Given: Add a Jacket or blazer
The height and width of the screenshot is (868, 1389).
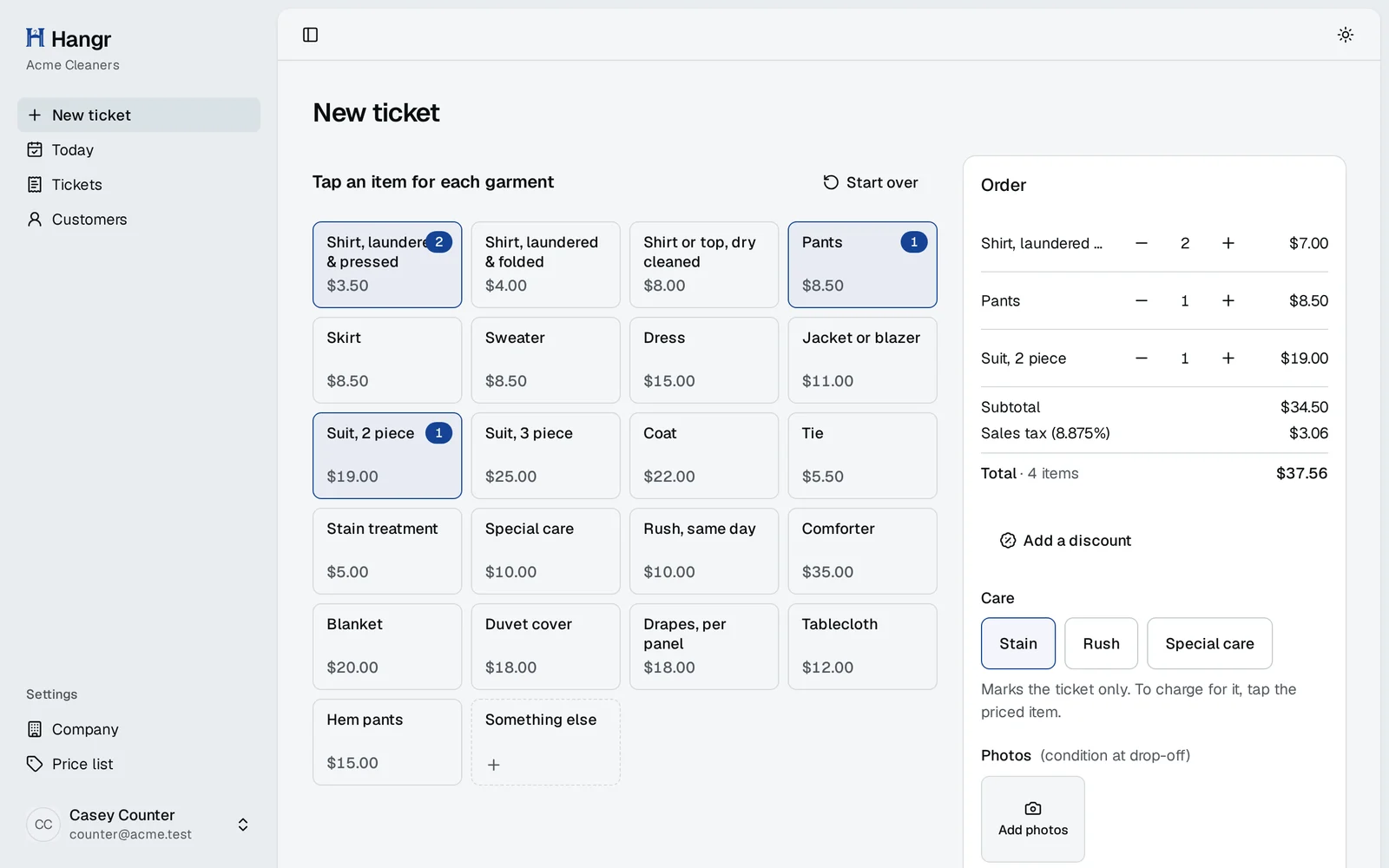Looking at the screenshot, I should tap(862, 360).
